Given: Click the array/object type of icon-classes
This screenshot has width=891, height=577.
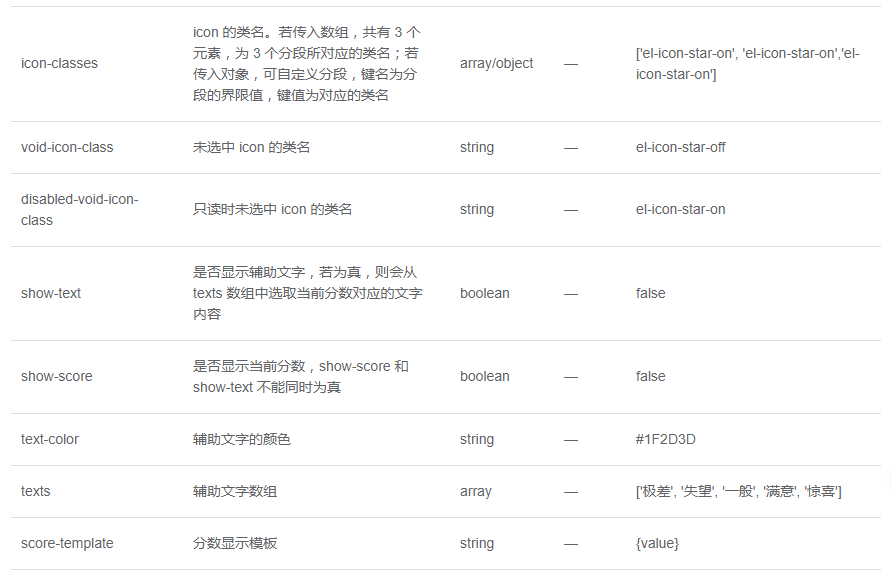Looking at the screenshot, I should click(496, 63).
